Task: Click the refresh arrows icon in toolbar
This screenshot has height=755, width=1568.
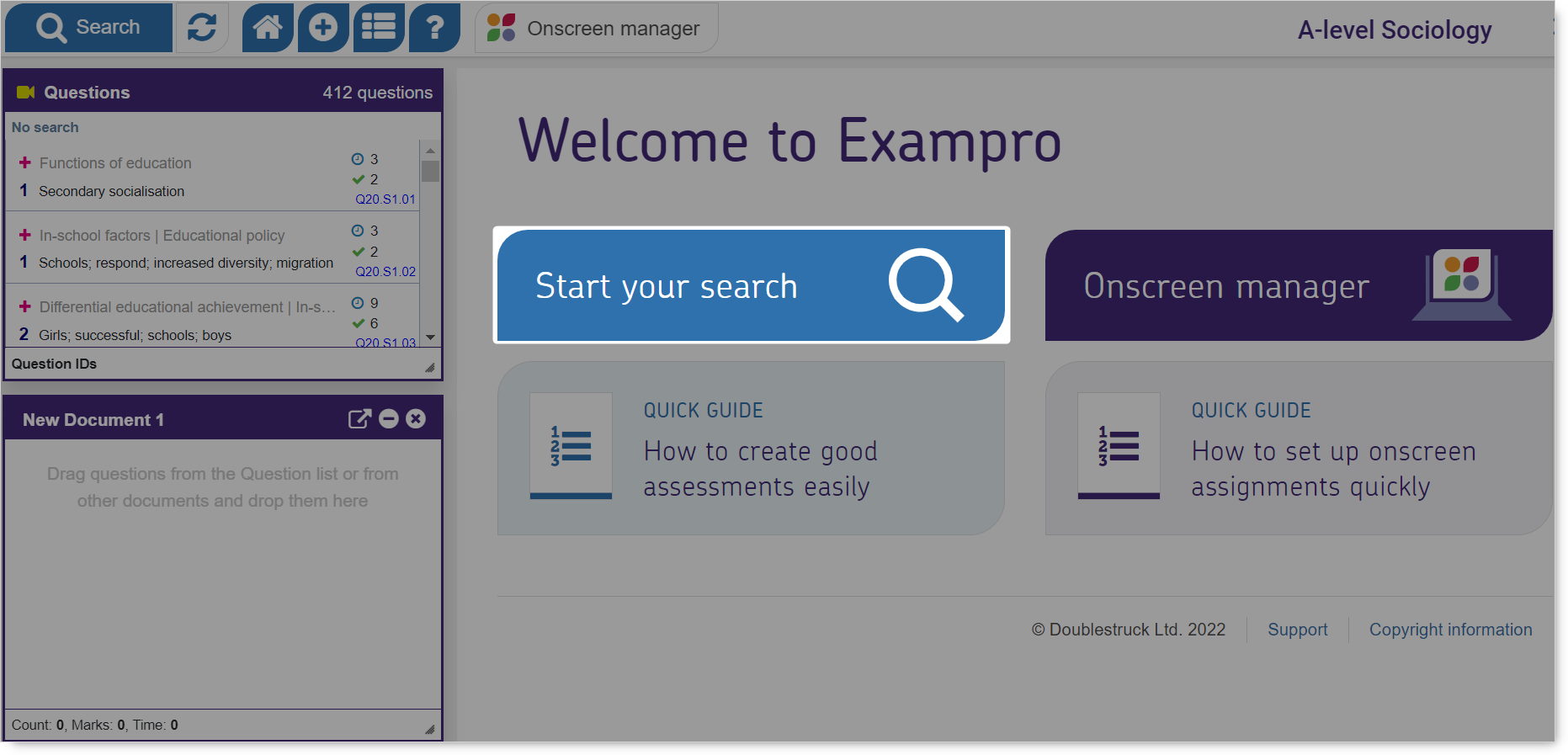Action: [x=202, y=28]
